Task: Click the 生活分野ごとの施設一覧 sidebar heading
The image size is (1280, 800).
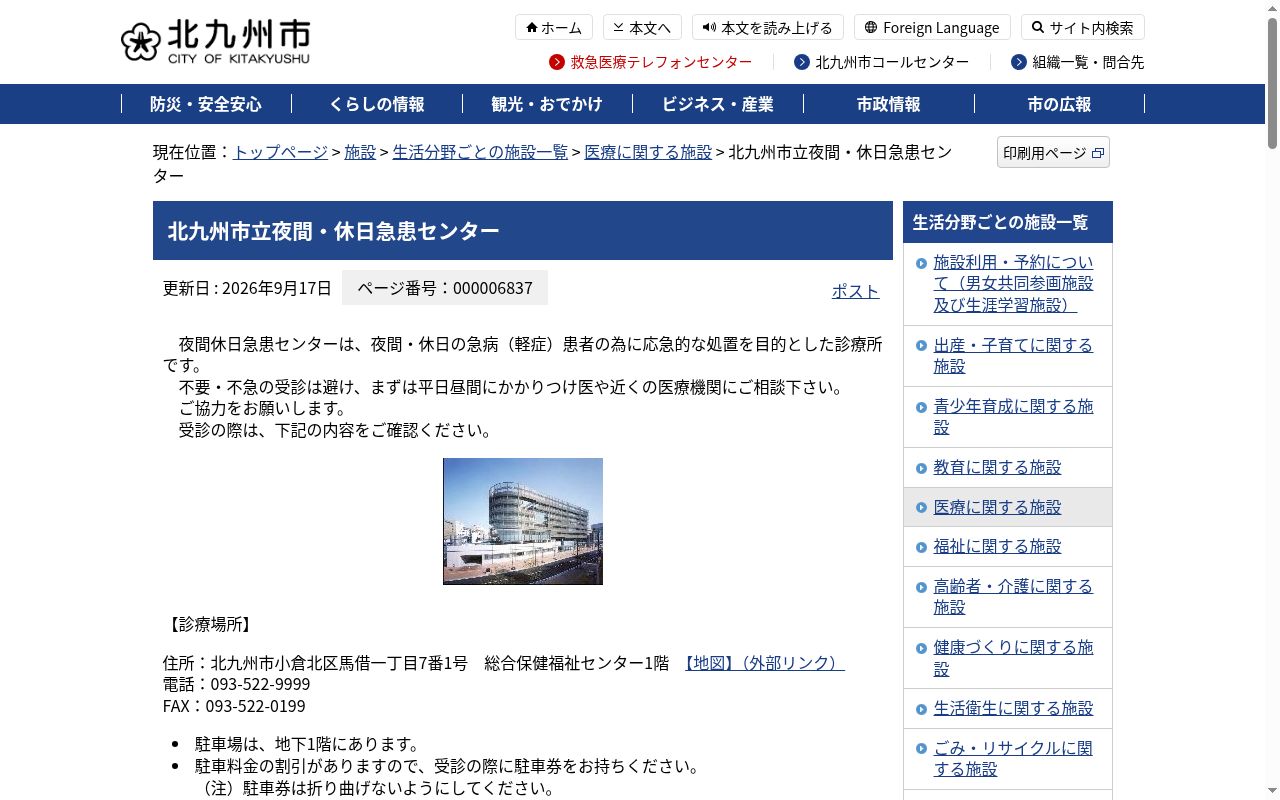Action: [x=1008, y=222]
